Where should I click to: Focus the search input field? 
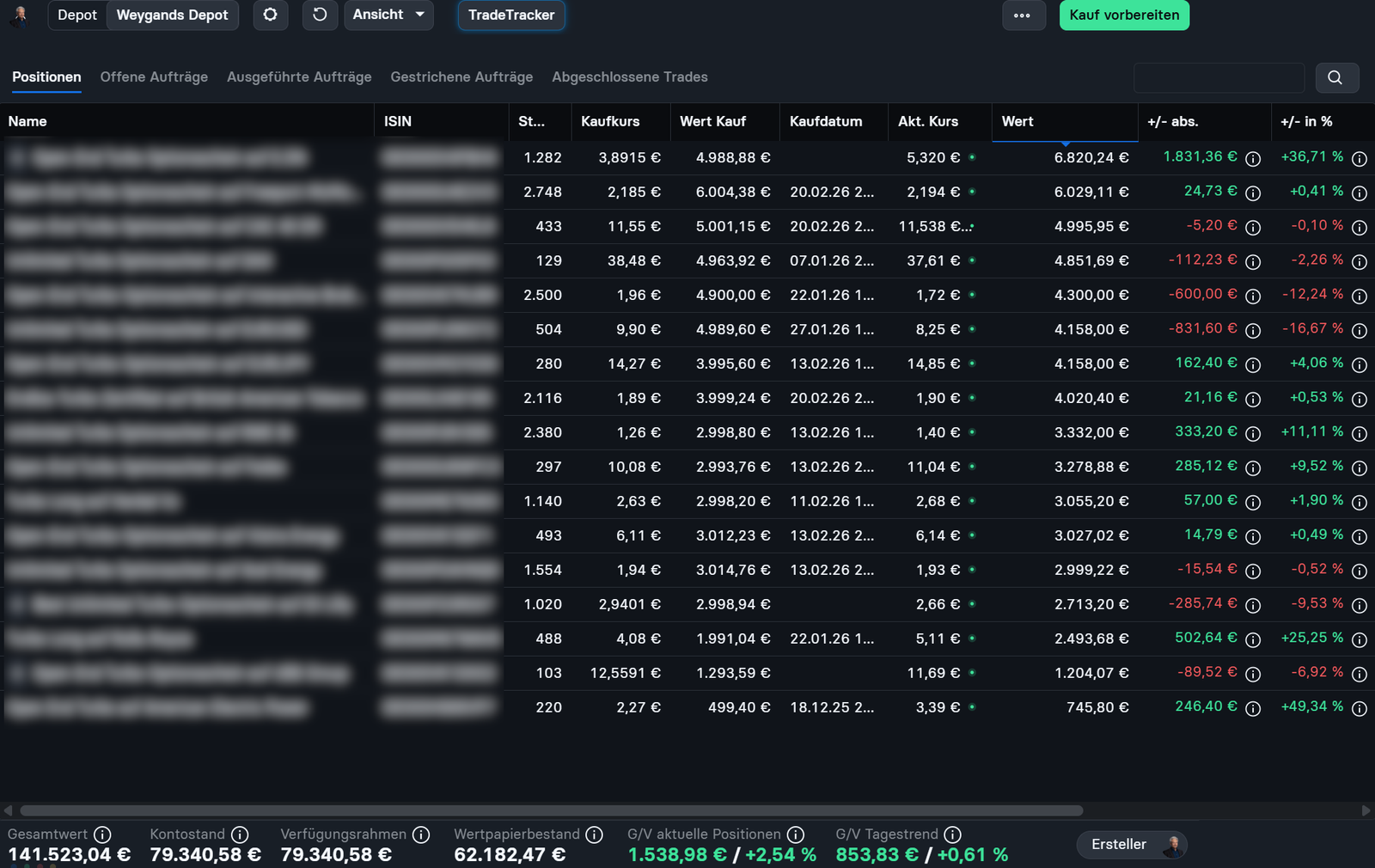(1219, 77)
